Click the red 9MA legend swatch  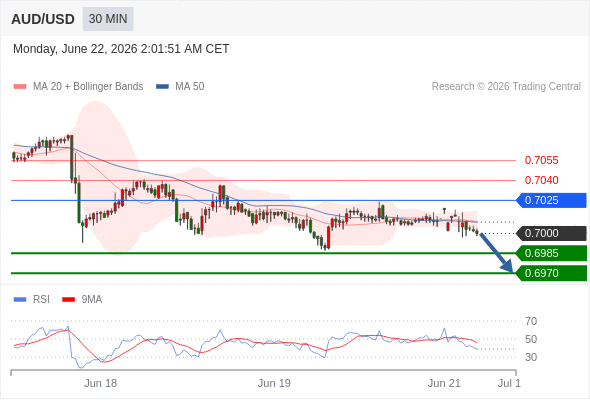pos(68,300)
